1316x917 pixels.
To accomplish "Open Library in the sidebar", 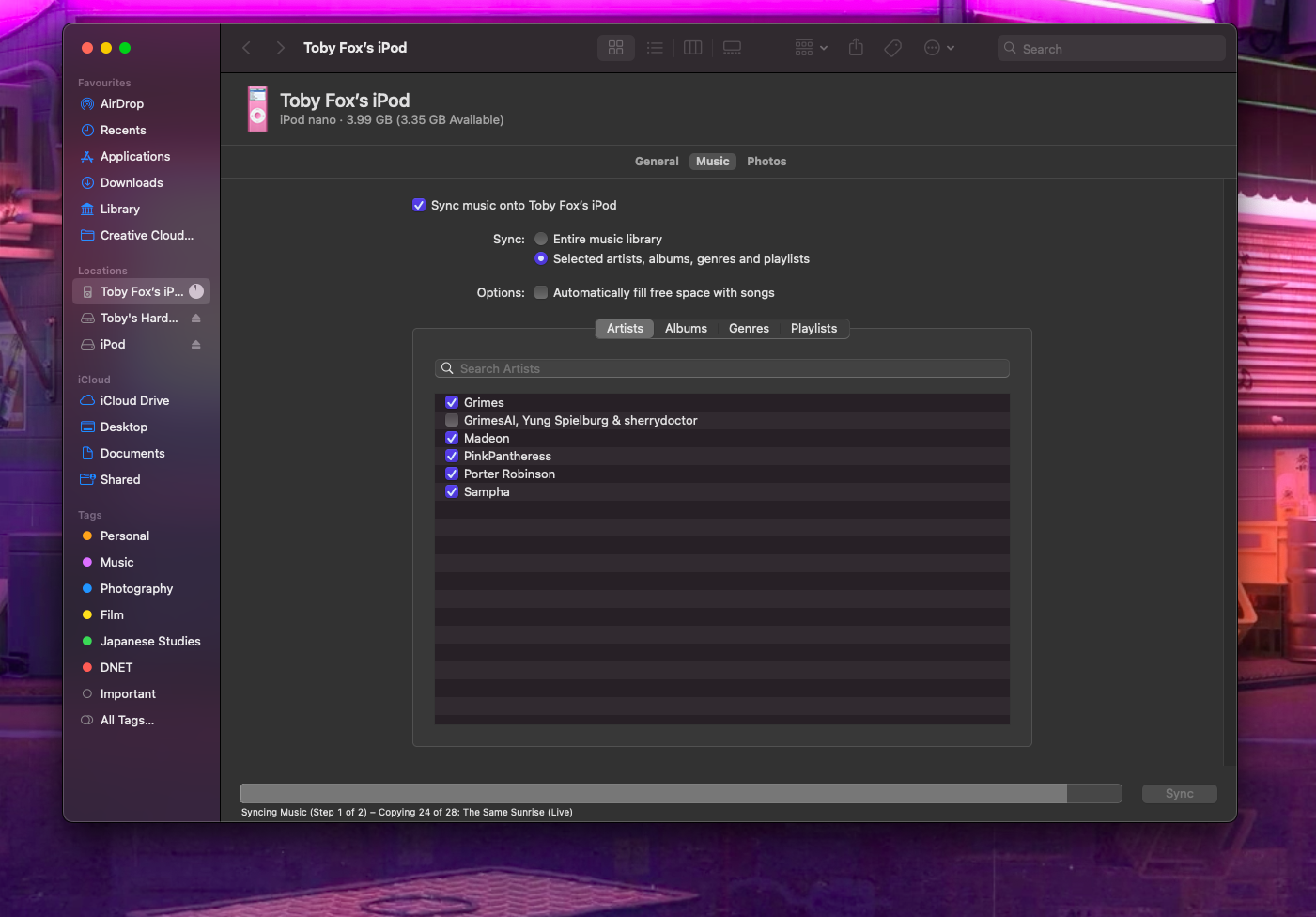I will tap(120, 209).
